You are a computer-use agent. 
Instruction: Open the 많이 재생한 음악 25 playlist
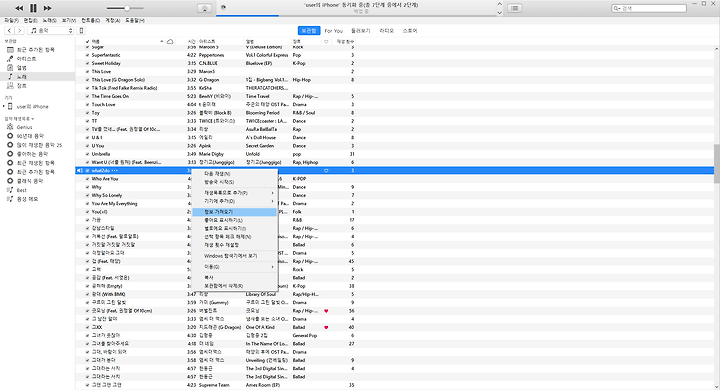(x=39, y=145)
